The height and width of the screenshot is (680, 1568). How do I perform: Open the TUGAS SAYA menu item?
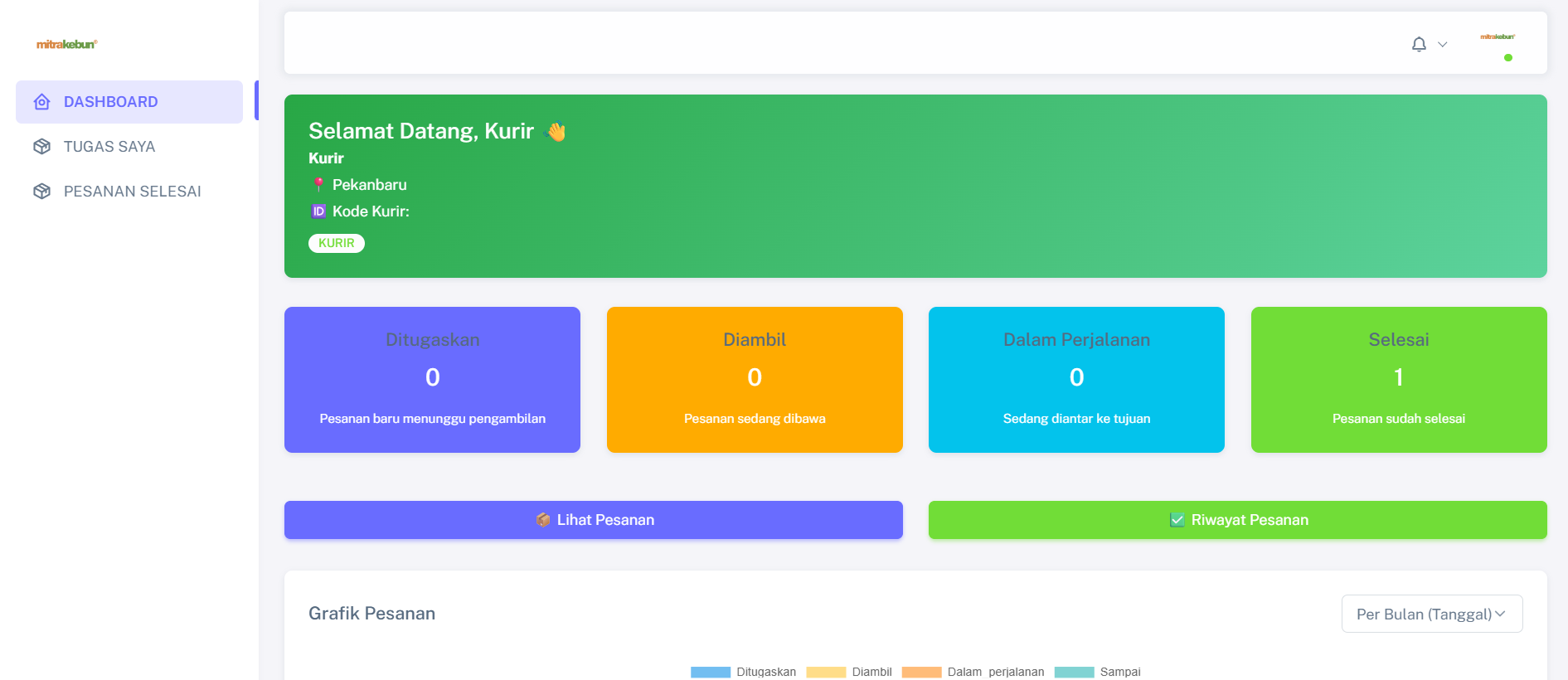click(x=129, y=147)
